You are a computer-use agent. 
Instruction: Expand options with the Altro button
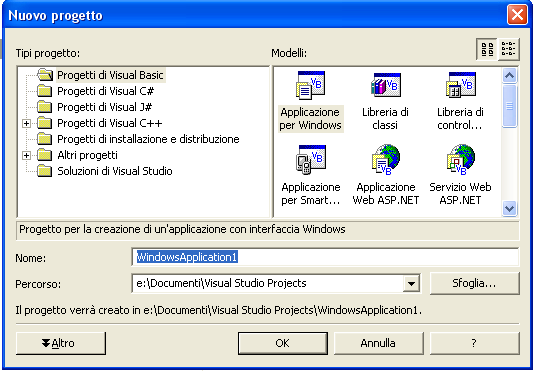pyautogui.click(x=61, y=343)
